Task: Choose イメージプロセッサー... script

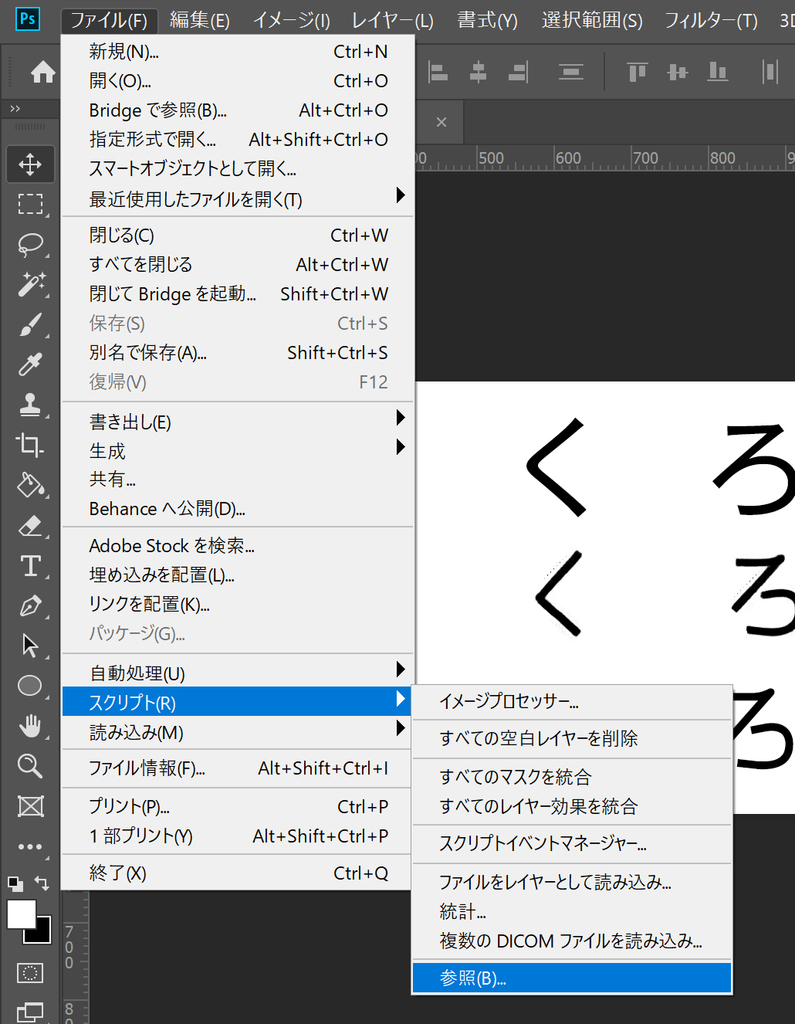Action: point(572,701)
